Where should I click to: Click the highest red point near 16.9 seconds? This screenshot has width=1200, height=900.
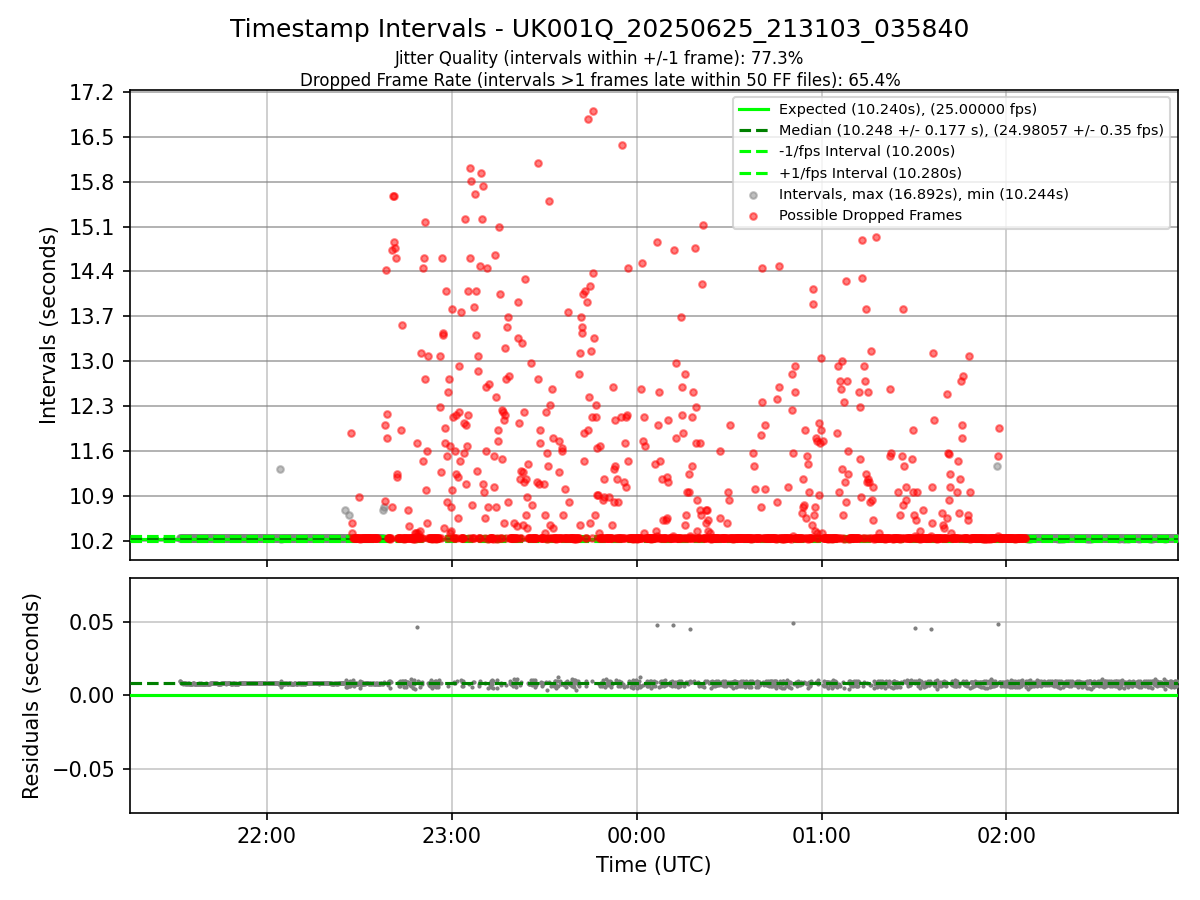[593, 112]
